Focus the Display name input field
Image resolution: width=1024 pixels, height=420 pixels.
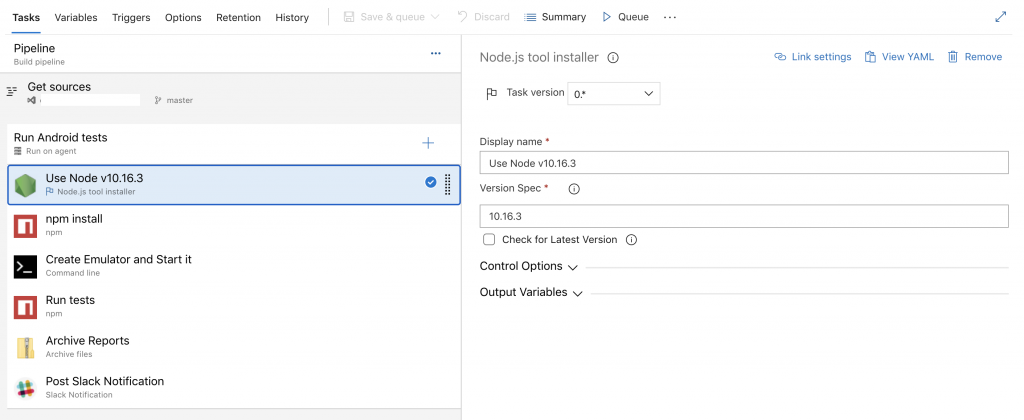coord(744,163)
